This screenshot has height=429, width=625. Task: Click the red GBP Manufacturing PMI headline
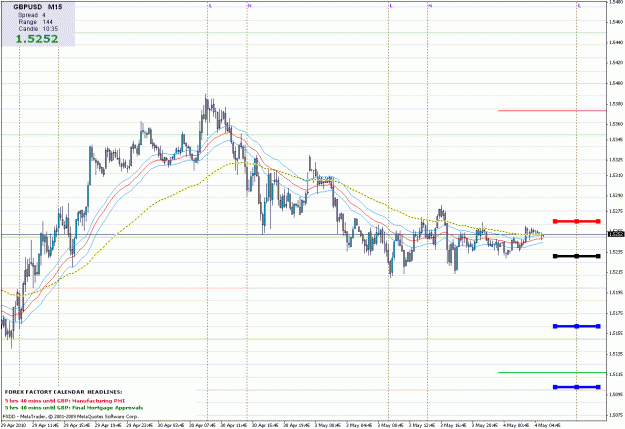click(65, 400)
